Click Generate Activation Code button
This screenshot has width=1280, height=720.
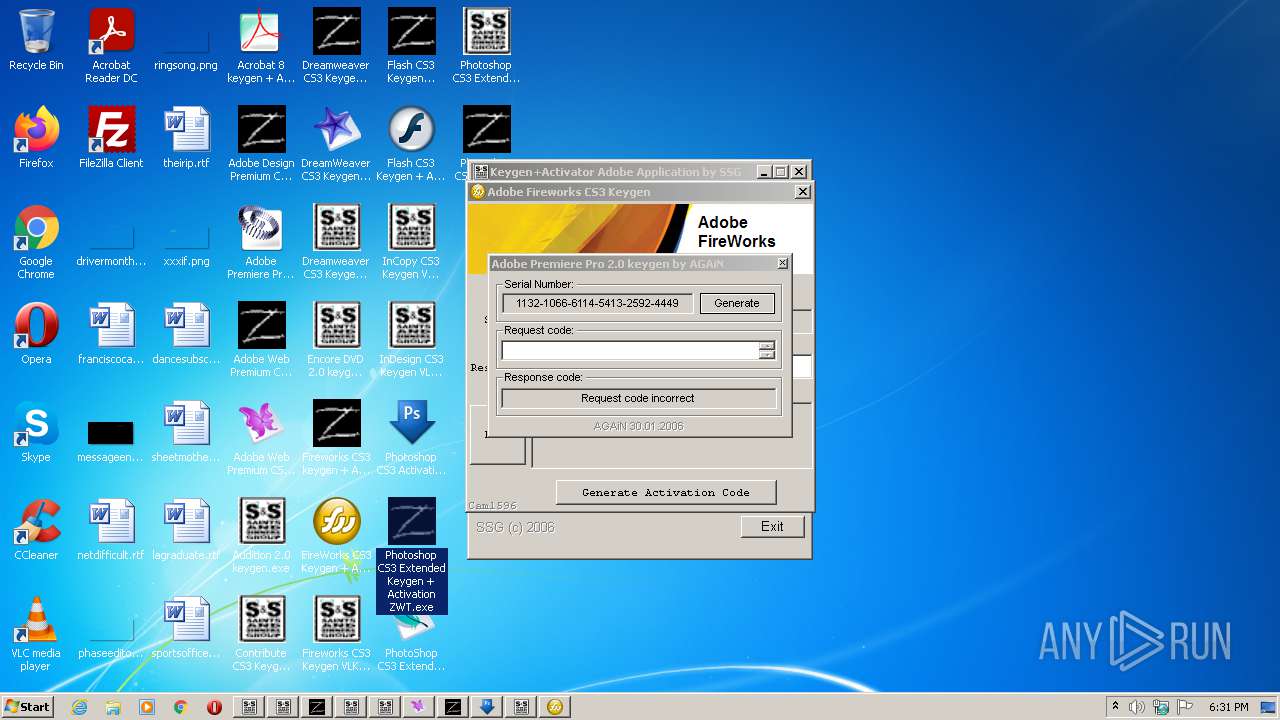pyautogui.click(x=666, y=492)
